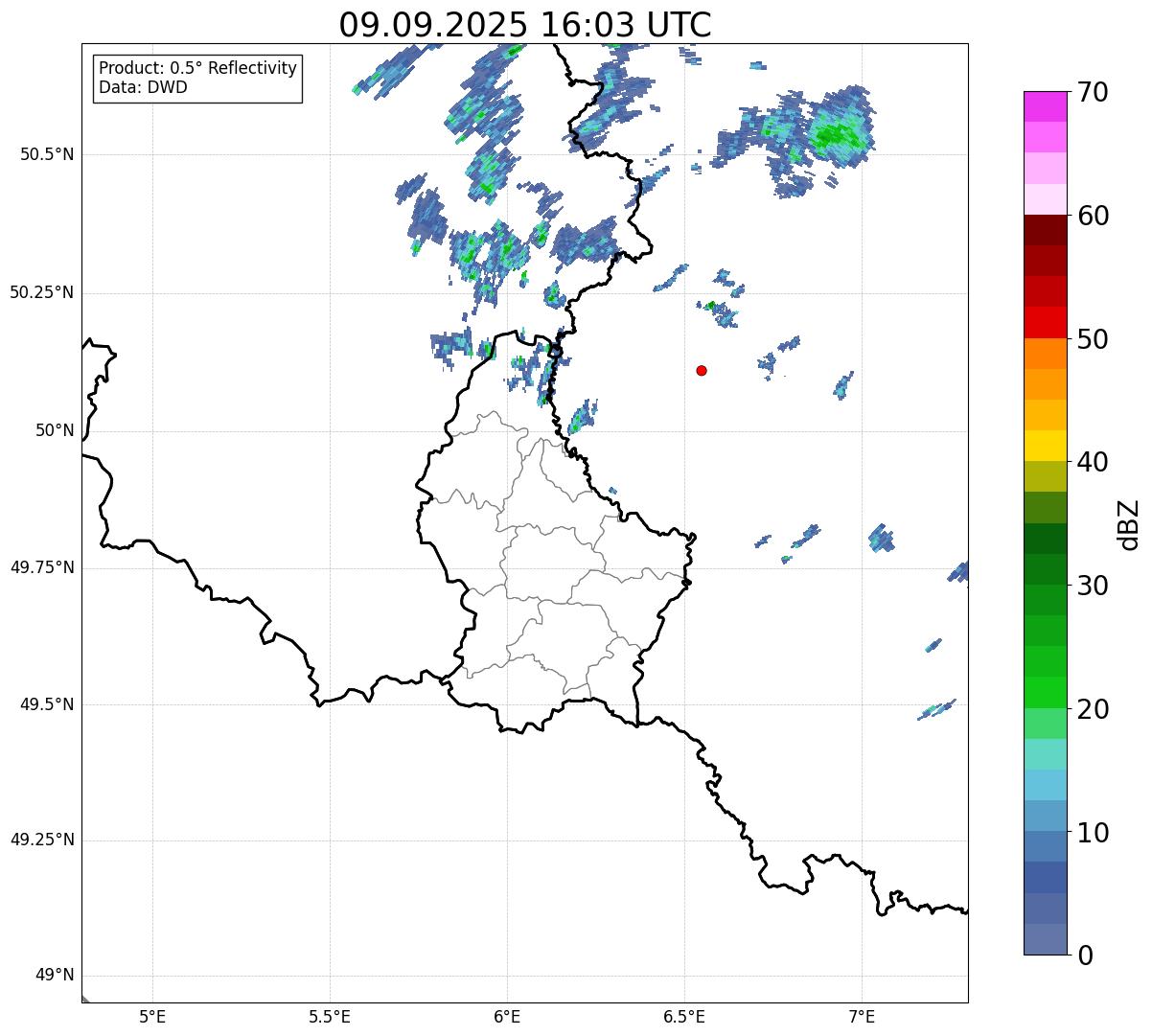Click the red dot location marker

(x=702, y=371)
